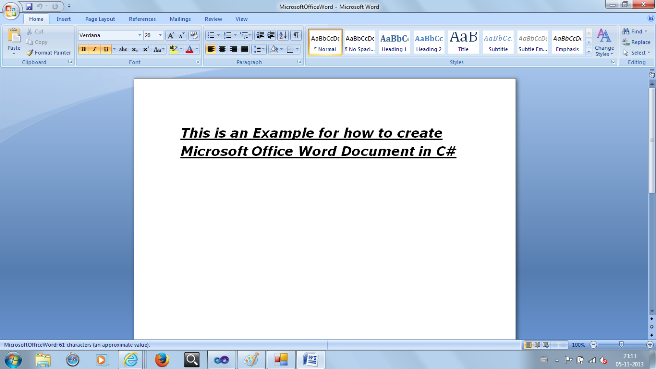Show paragraph marks with pilcrow icon

296,36
